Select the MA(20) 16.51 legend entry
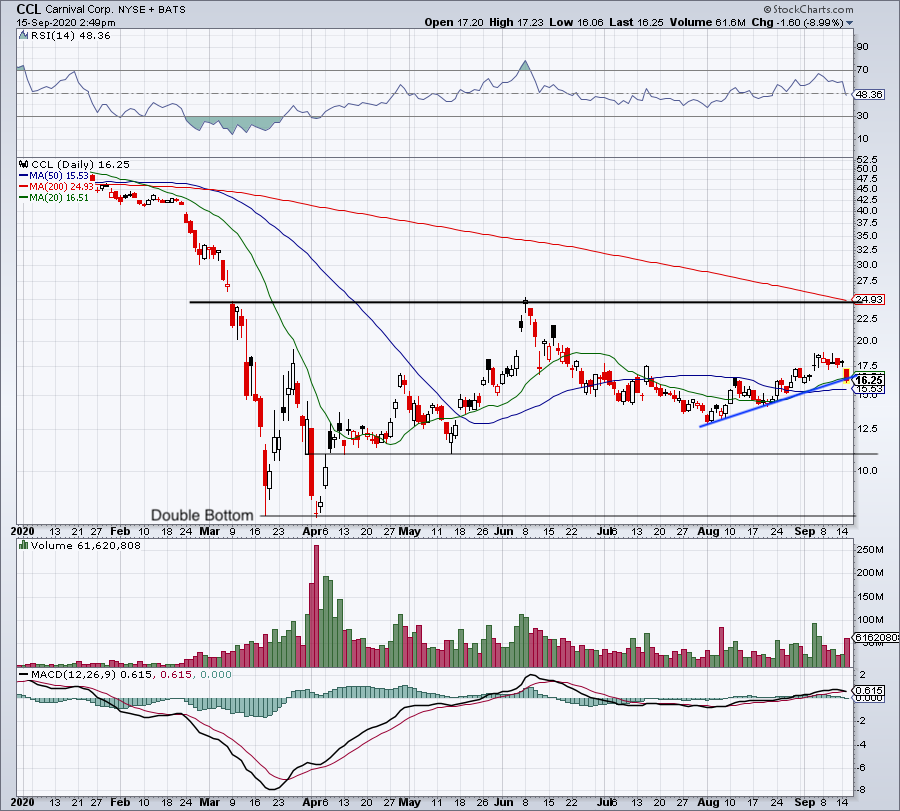Image resolution: width=900 pixels, height=811 pixels. pos(55,197)
